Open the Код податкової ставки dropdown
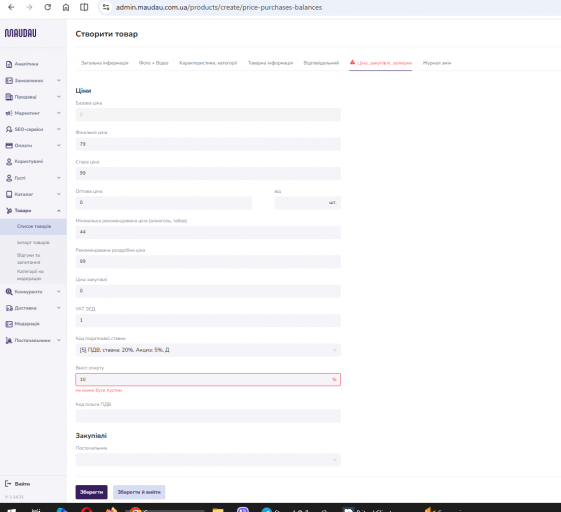 208,350
